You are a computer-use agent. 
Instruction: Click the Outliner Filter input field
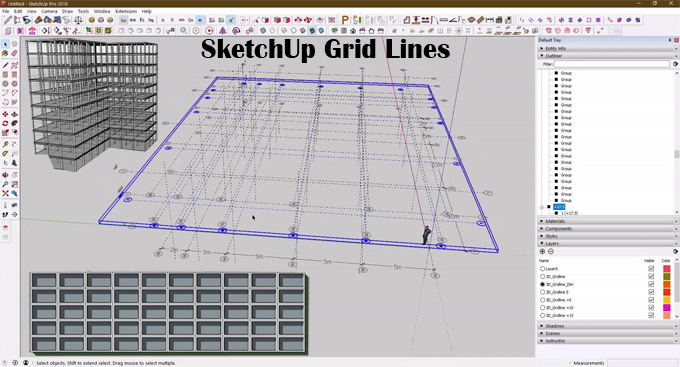pos(612,64)
